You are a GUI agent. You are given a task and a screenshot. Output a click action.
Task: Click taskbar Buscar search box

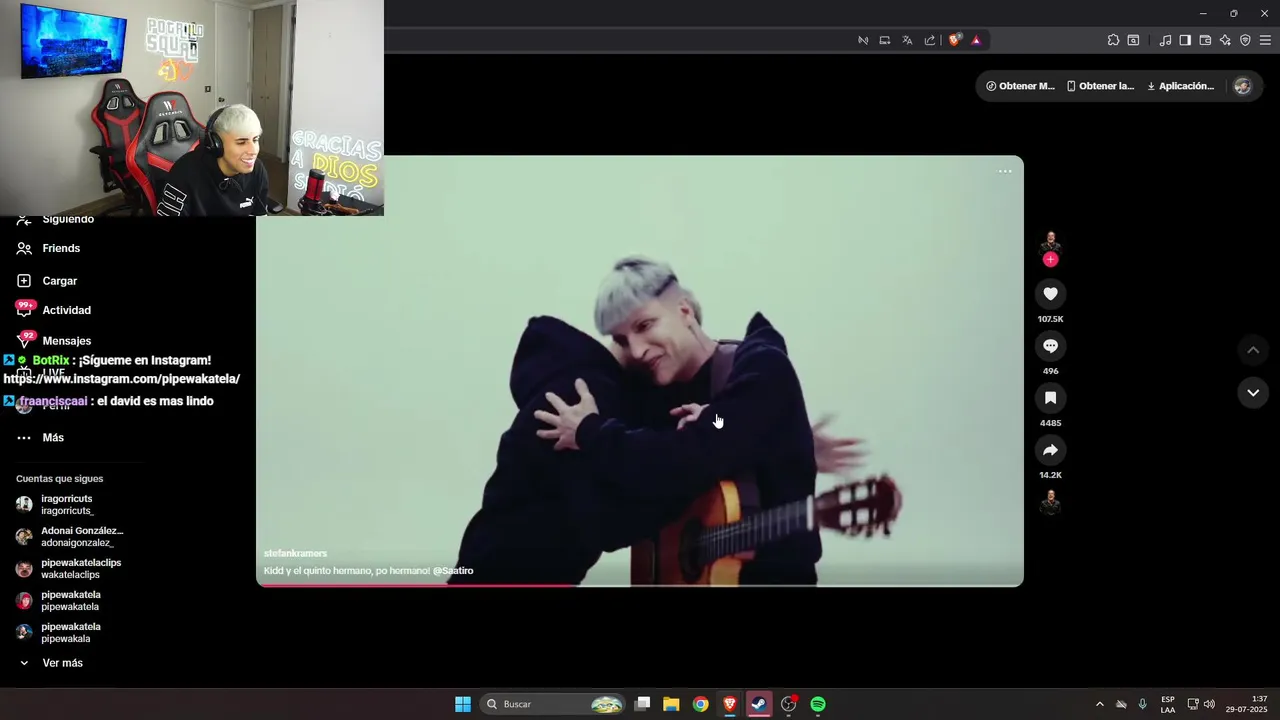click(553, 704)
